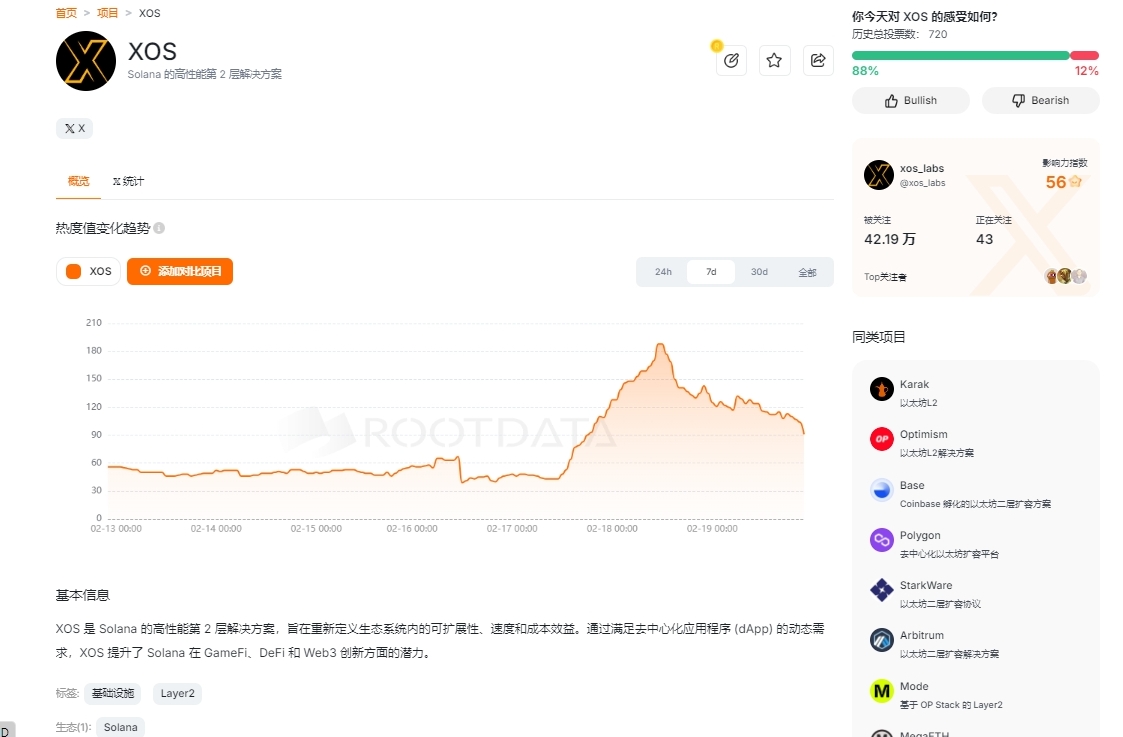Click the share icon button
This screenshot has height=737, width=1123.
[817, 61]
